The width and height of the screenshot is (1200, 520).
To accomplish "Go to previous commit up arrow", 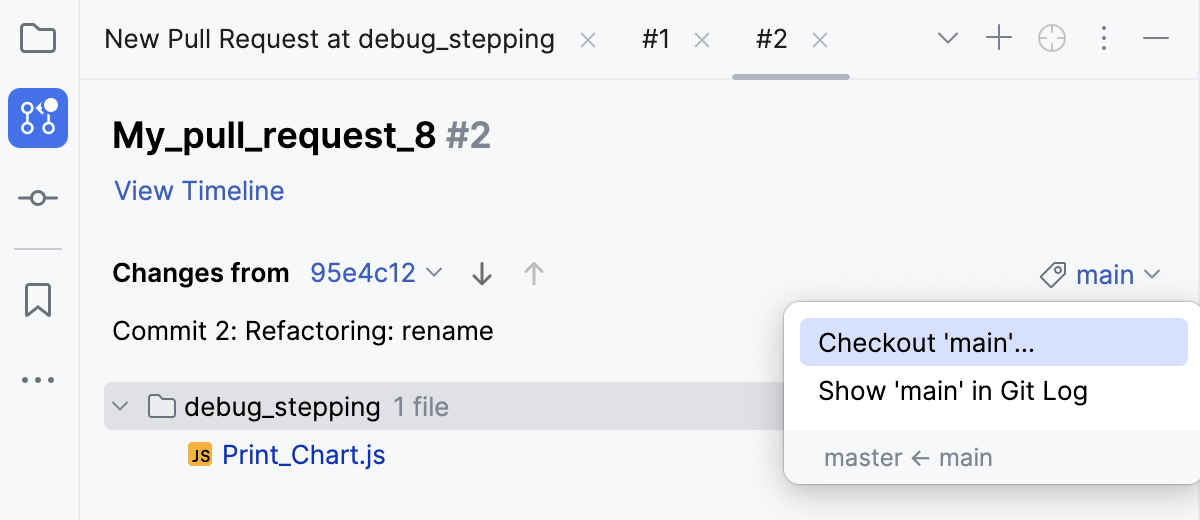I will (x=534, y=273).
